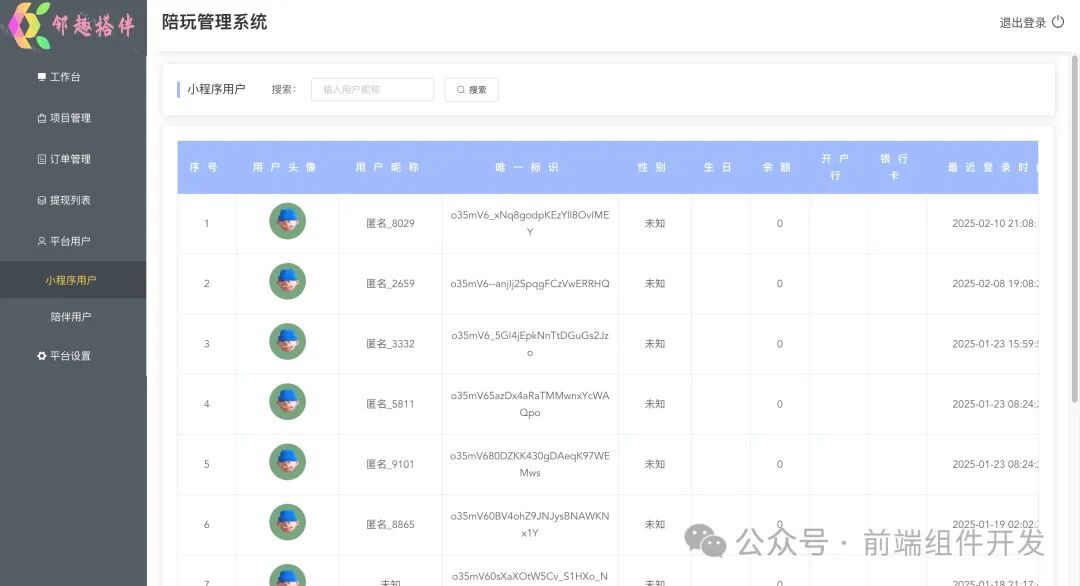Click the 陪玩管理系统 page title
Viewport: 1080px width, 586px height.
coord(212,22)
